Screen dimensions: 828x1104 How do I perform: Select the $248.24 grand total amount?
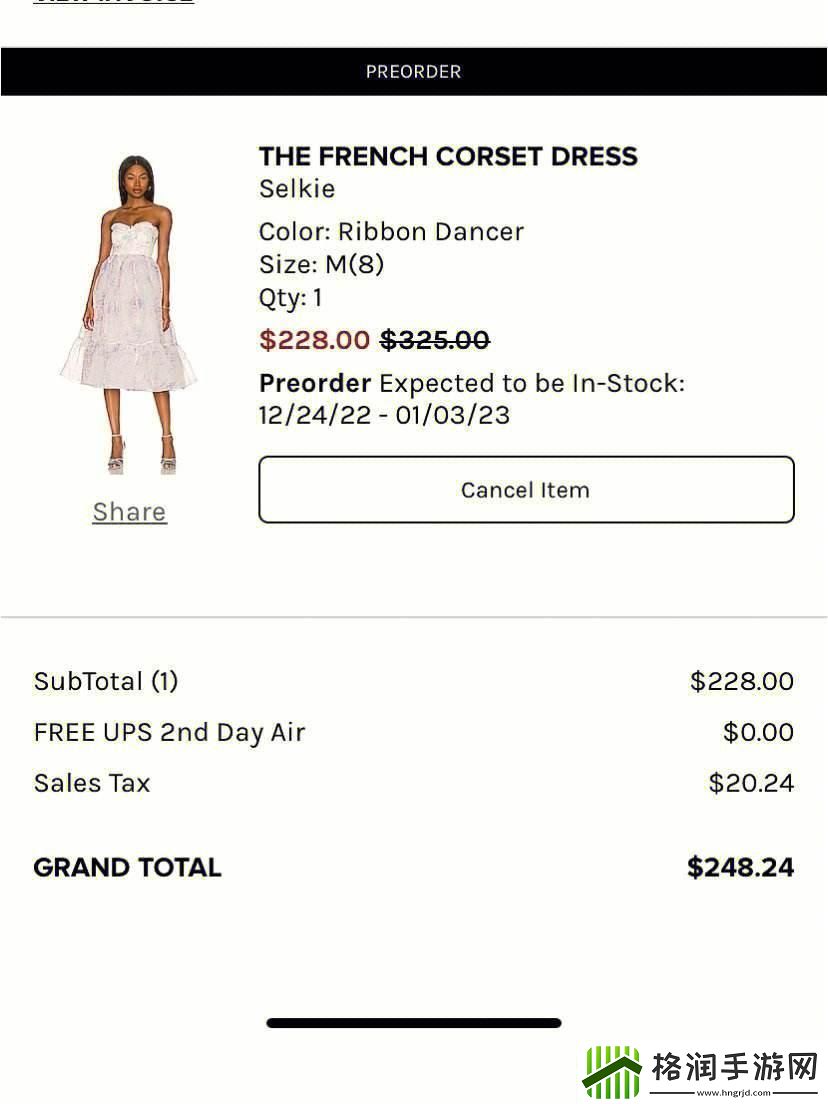(x=740, y=867)
